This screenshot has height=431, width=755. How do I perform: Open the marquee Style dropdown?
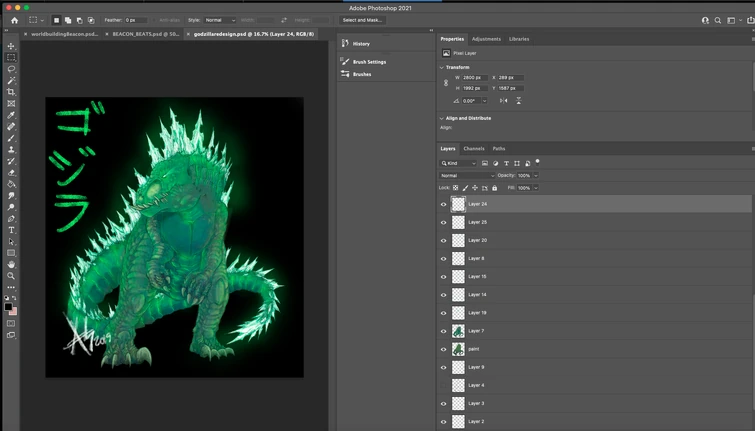[219, 20]
